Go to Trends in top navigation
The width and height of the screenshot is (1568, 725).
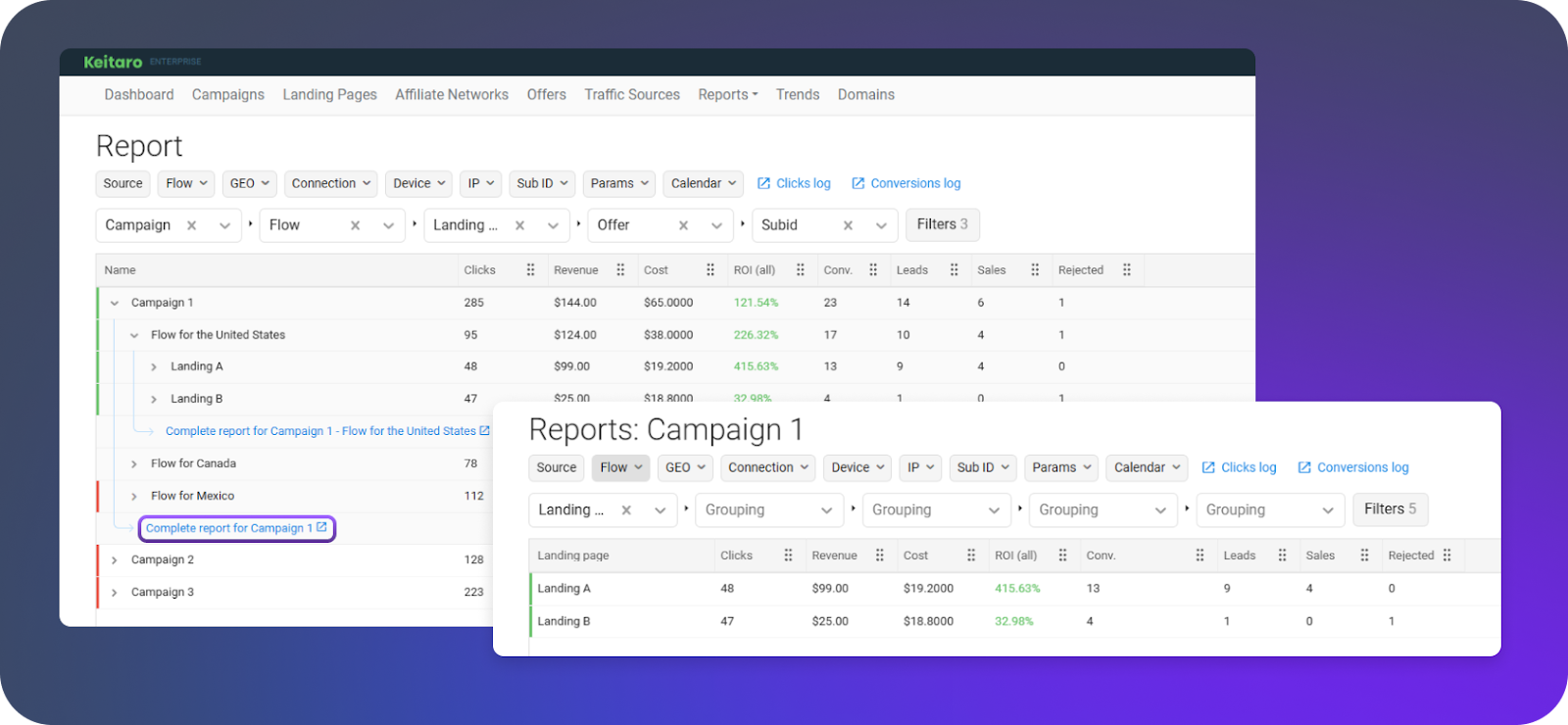[798, 95]
